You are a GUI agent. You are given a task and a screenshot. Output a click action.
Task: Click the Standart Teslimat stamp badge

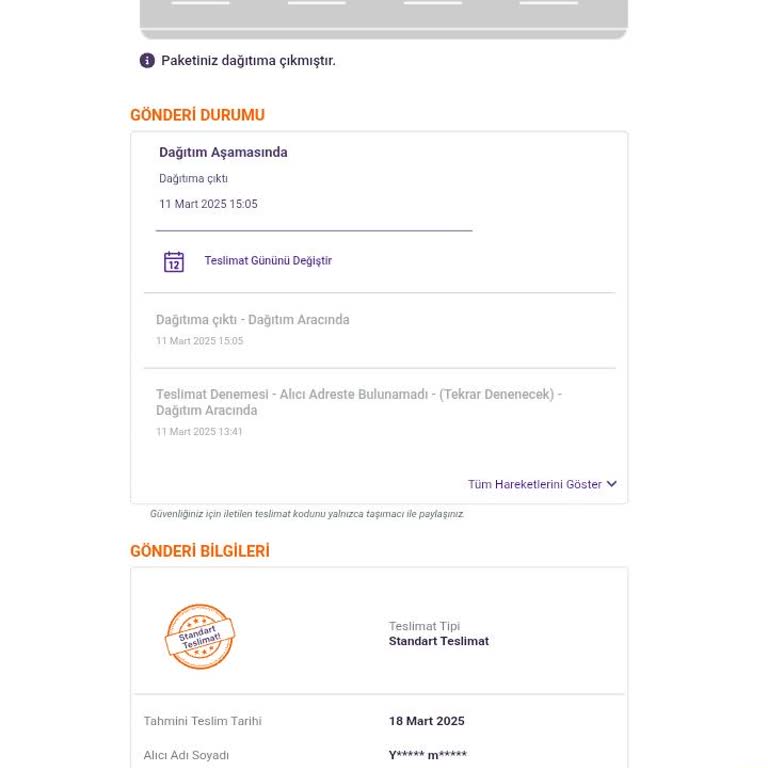click(200, 636)
